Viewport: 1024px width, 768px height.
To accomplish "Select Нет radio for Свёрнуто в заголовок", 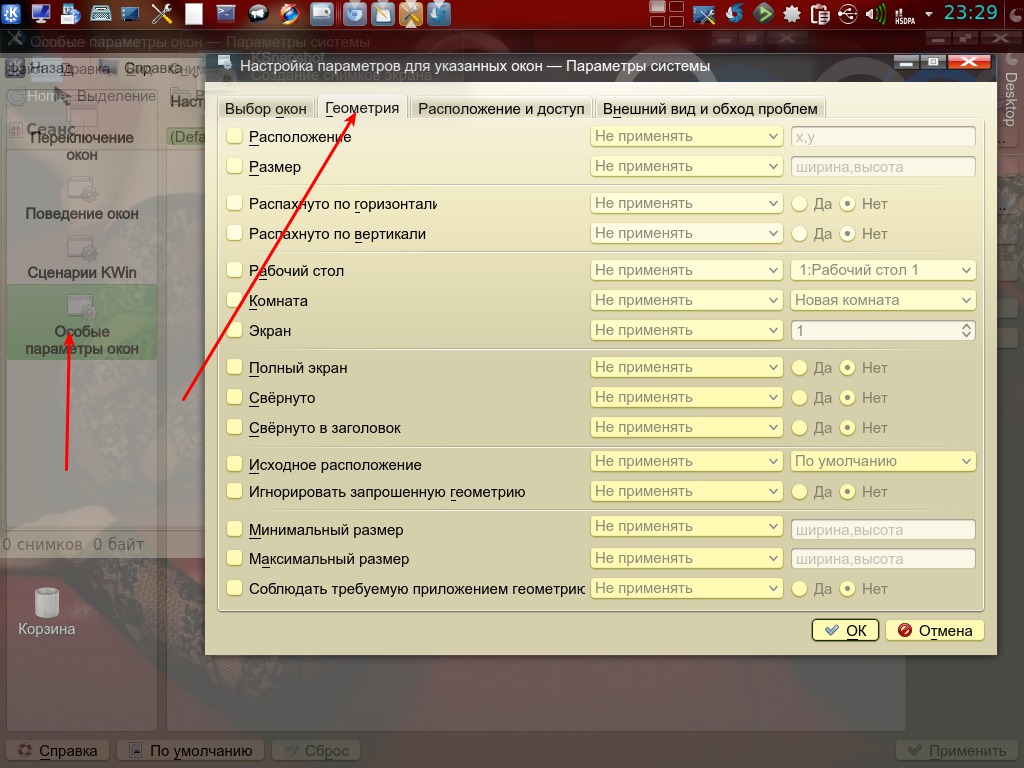I will click(848, 428).
